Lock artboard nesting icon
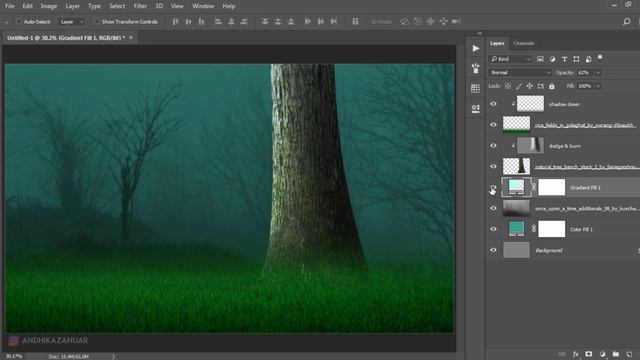The height and width of the screenshot is (360, 640). 540,86
